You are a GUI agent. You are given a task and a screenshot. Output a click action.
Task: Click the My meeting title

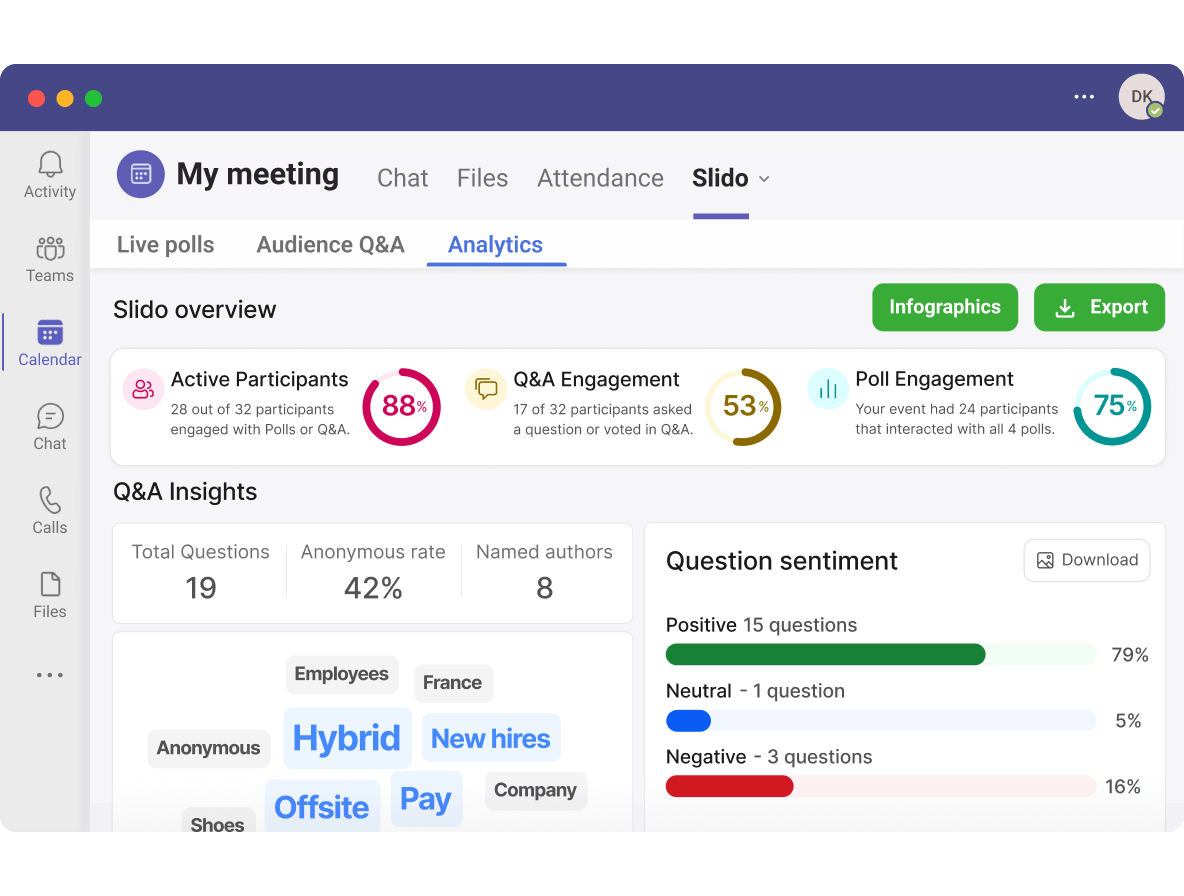pos(257,174)
